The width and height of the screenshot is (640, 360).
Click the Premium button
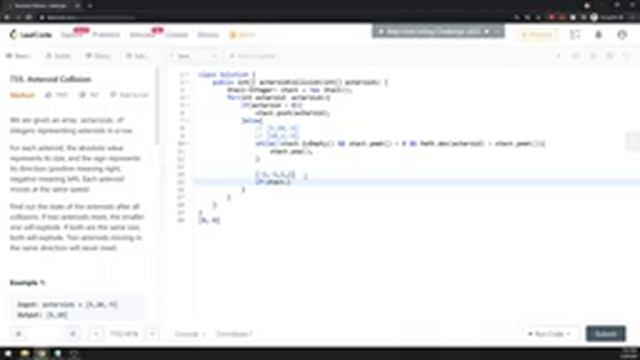tap(539, 35)
